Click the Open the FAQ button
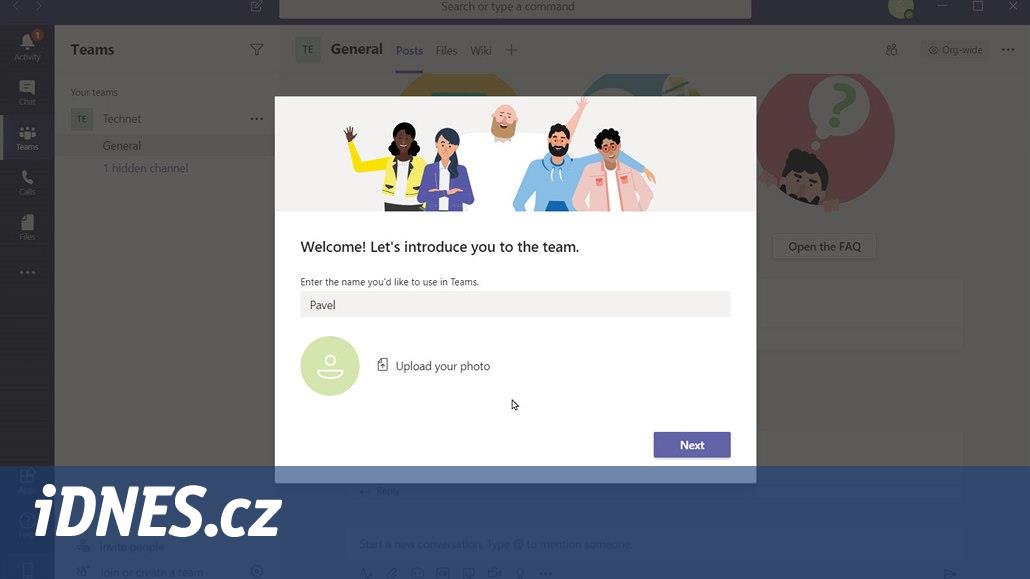This screenshot has height=579, width=1030. [x=824, y=246]
